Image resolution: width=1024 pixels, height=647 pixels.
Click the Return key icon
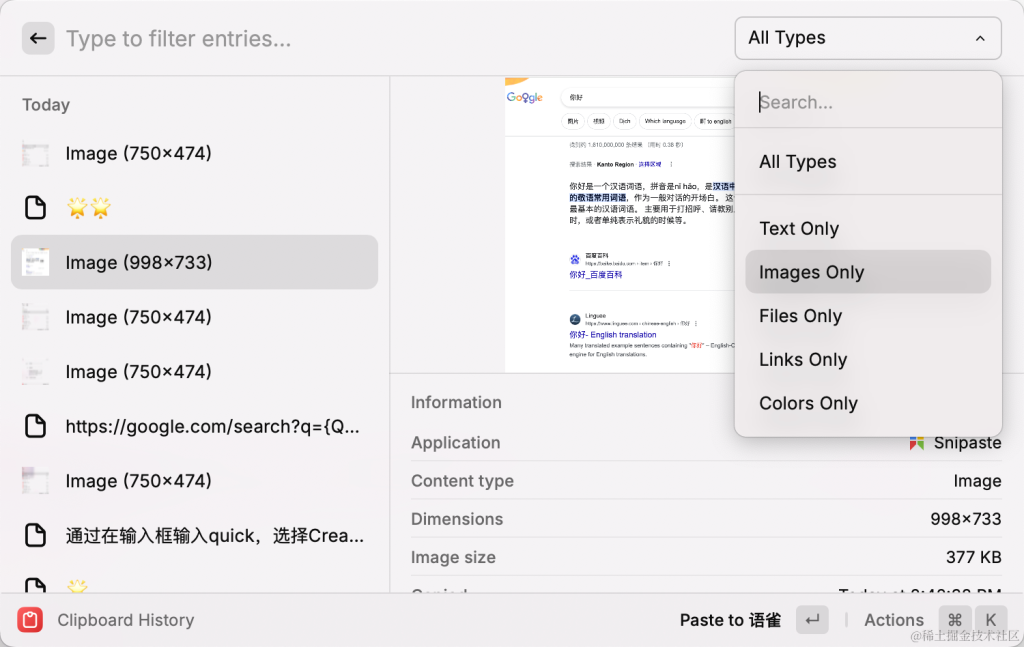[x=812, y=620]
